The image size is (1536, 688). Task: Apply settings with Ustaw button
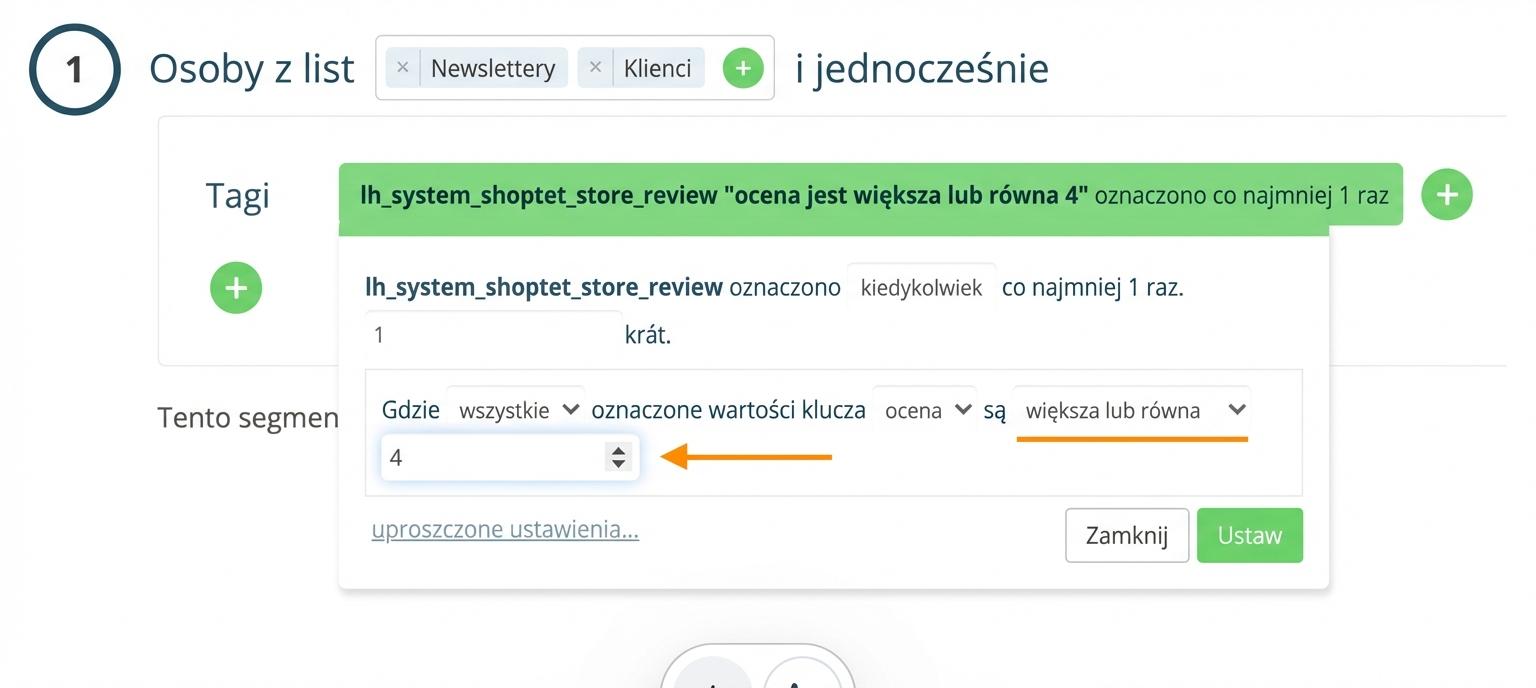1250,535
